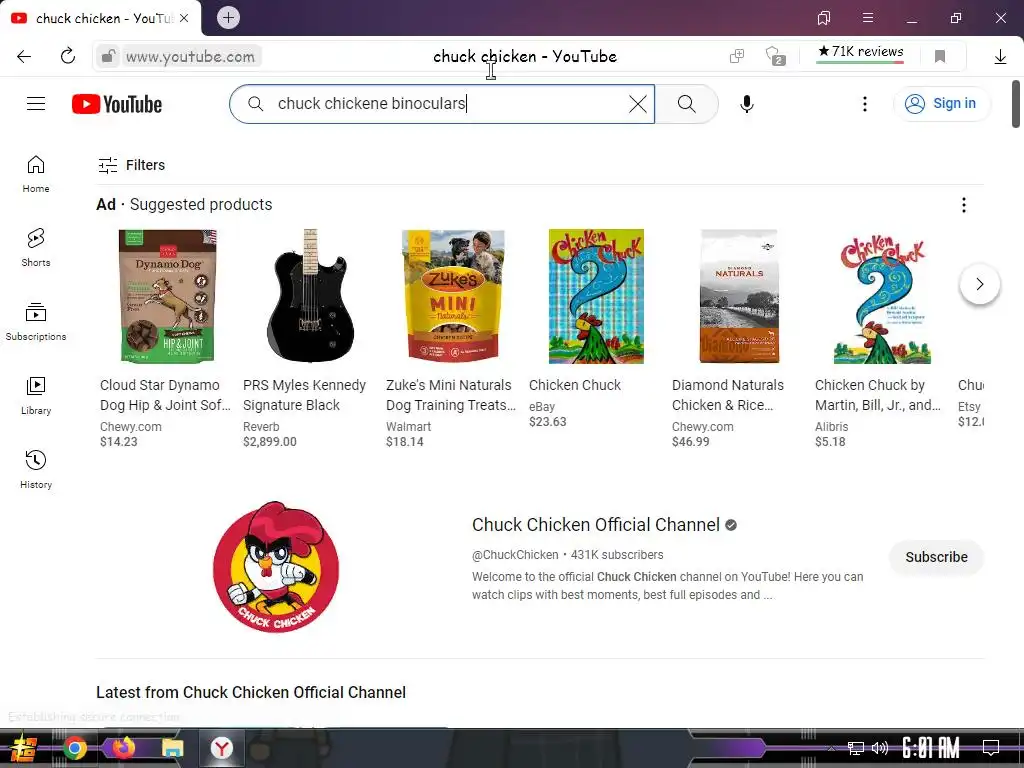
Task: Switch to Yandex Browser taskbar icon
Action: [221, 748]
